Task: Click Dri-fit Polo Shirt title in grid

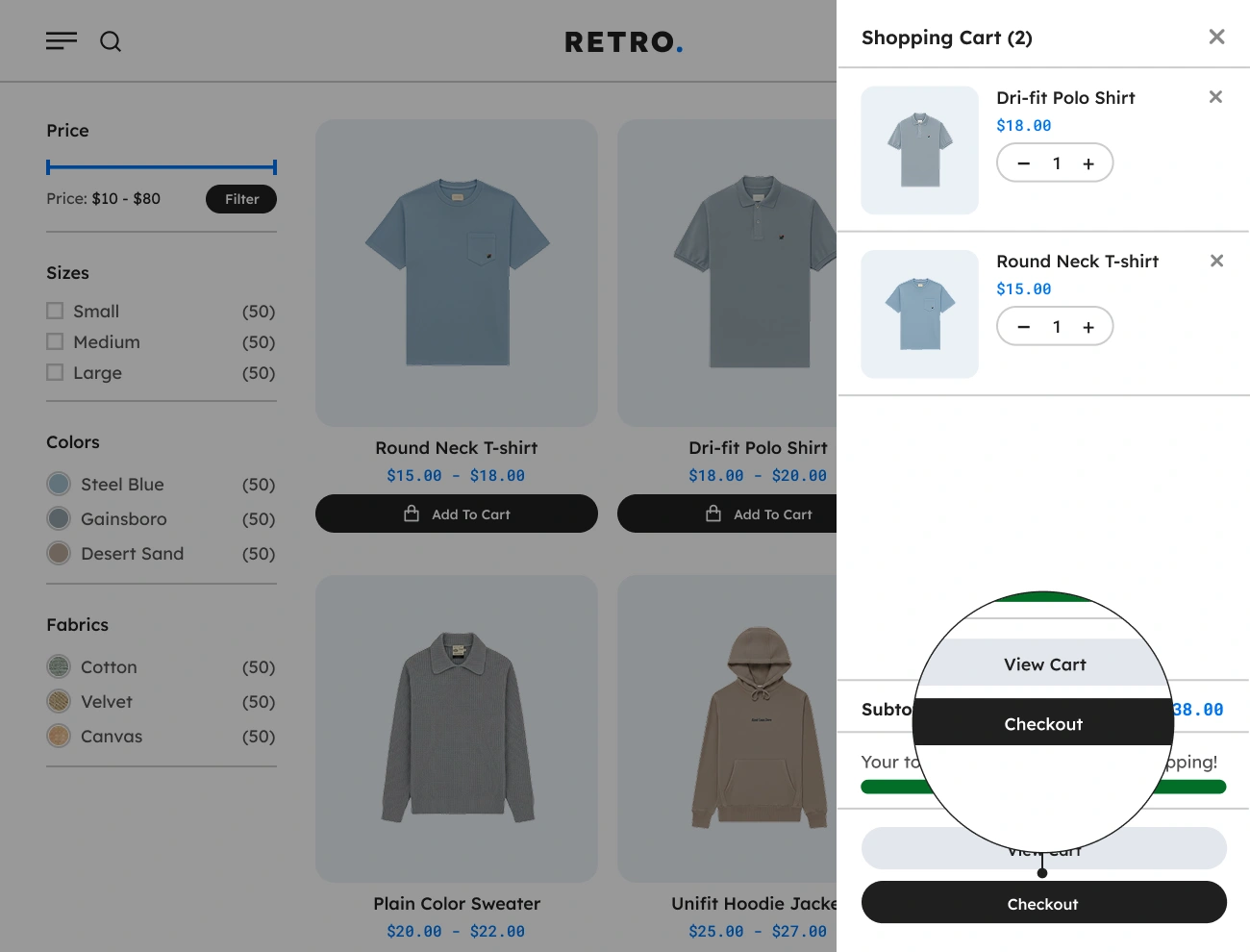Action: pos(758,448)
